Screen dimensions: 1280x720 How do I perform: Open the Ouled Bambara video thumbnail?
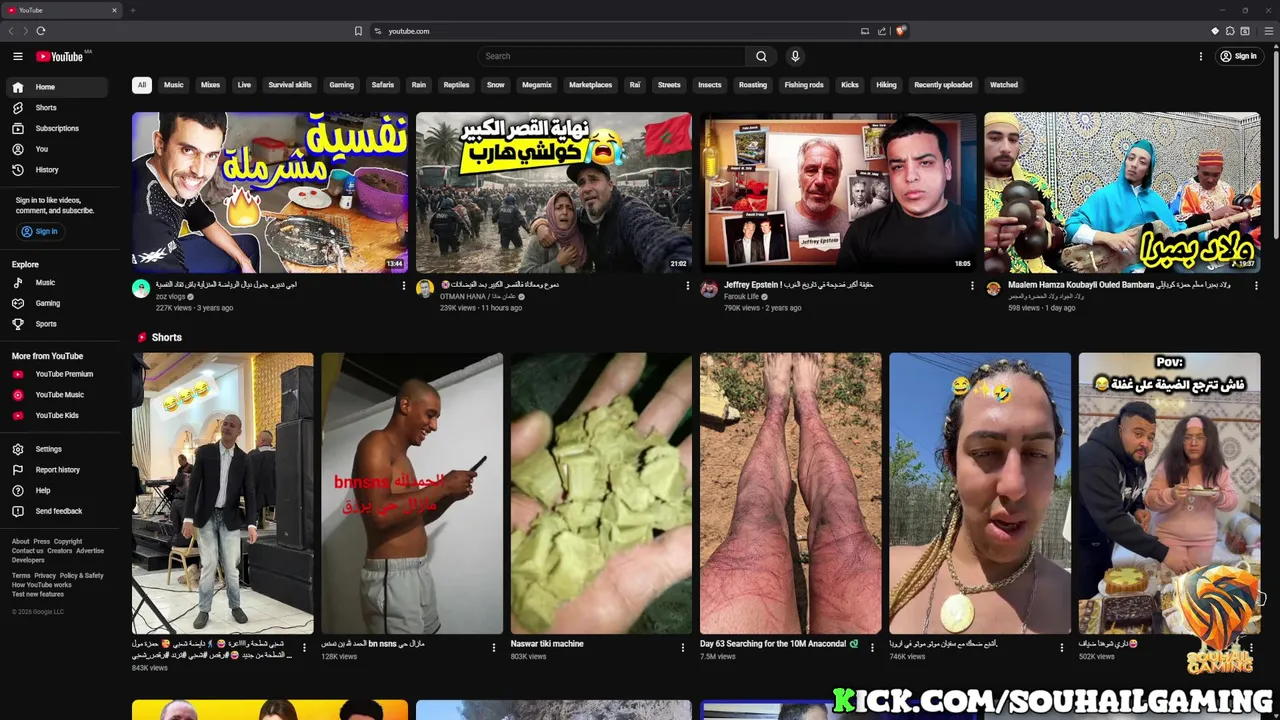(1122, 192)
